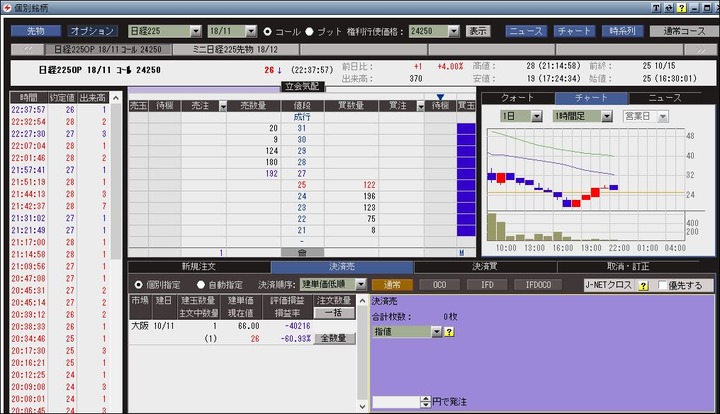This screenshot has width=720, height=414.
Task: Open the 買注 column dropdown arrow
Action: pyautogui.click(x=420, y=106)
